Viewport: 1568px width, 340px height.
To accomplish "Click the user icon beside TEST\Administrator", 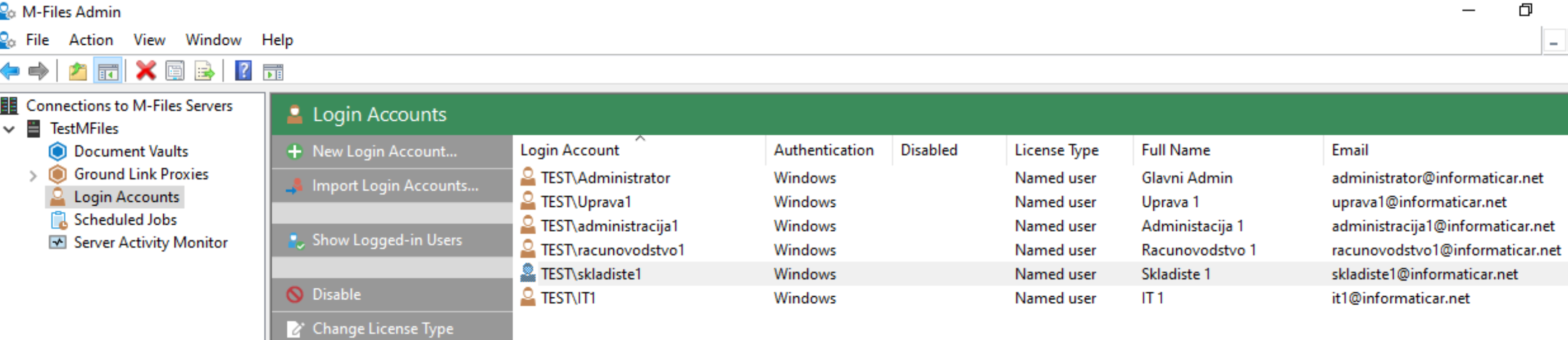I will click(528, 177).
